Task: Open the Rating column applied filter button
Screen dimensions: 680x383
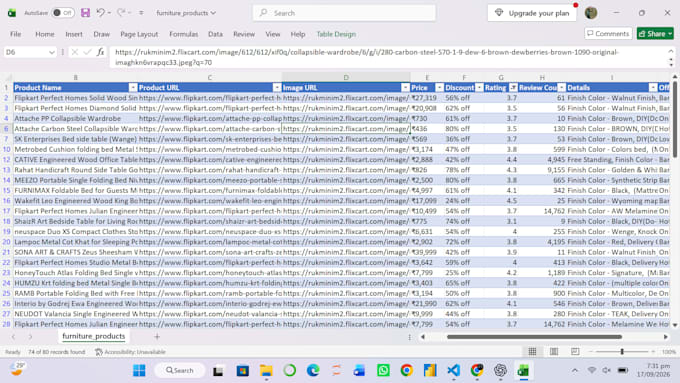Action: (x=513, y=88)
